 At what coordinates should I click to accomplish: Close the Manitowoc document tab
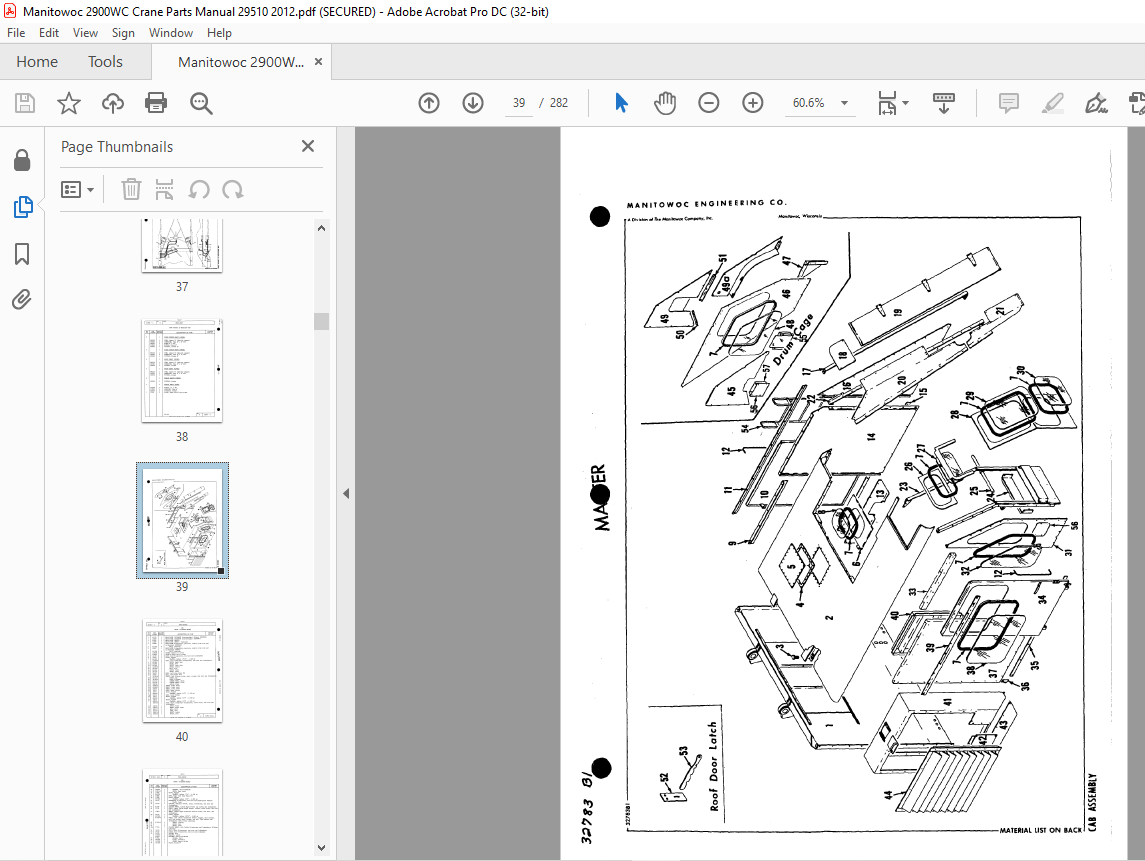[x=318, y=61]
